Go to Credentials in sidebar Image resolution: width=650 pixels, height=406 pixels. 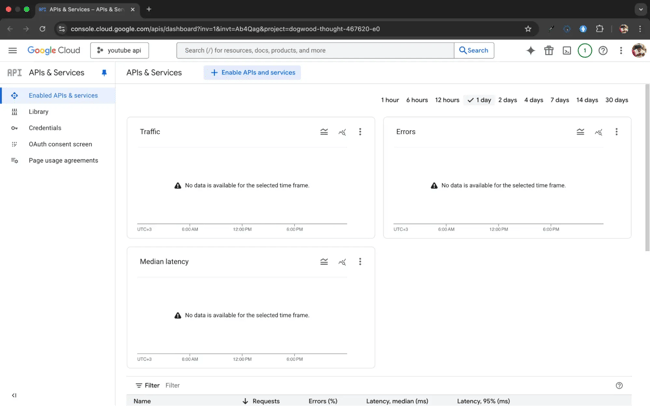[x=45, y=128]
